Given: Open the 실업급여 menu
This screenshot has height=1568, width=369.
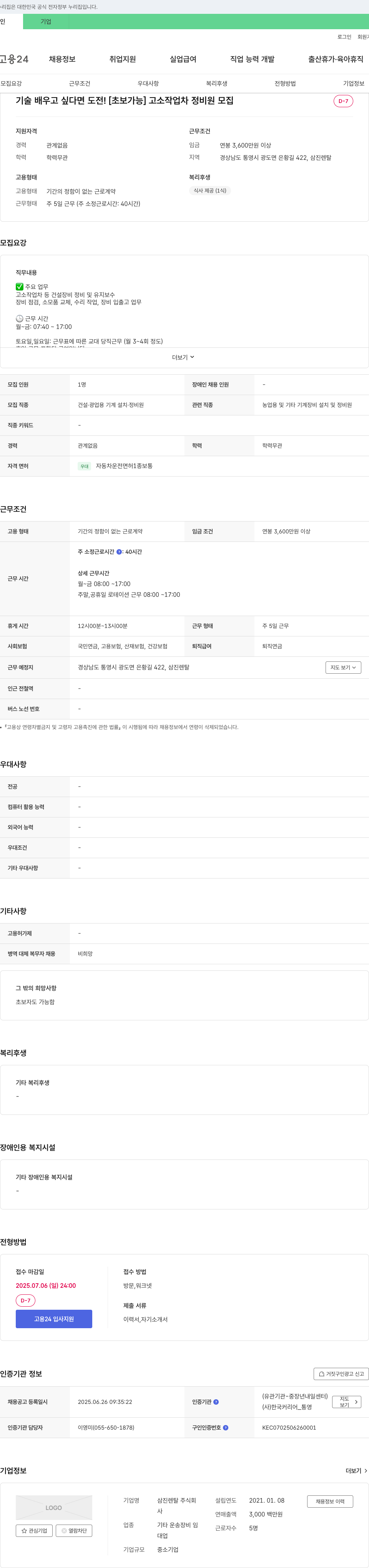Looking at the screenshot, I should coord(183,59).
